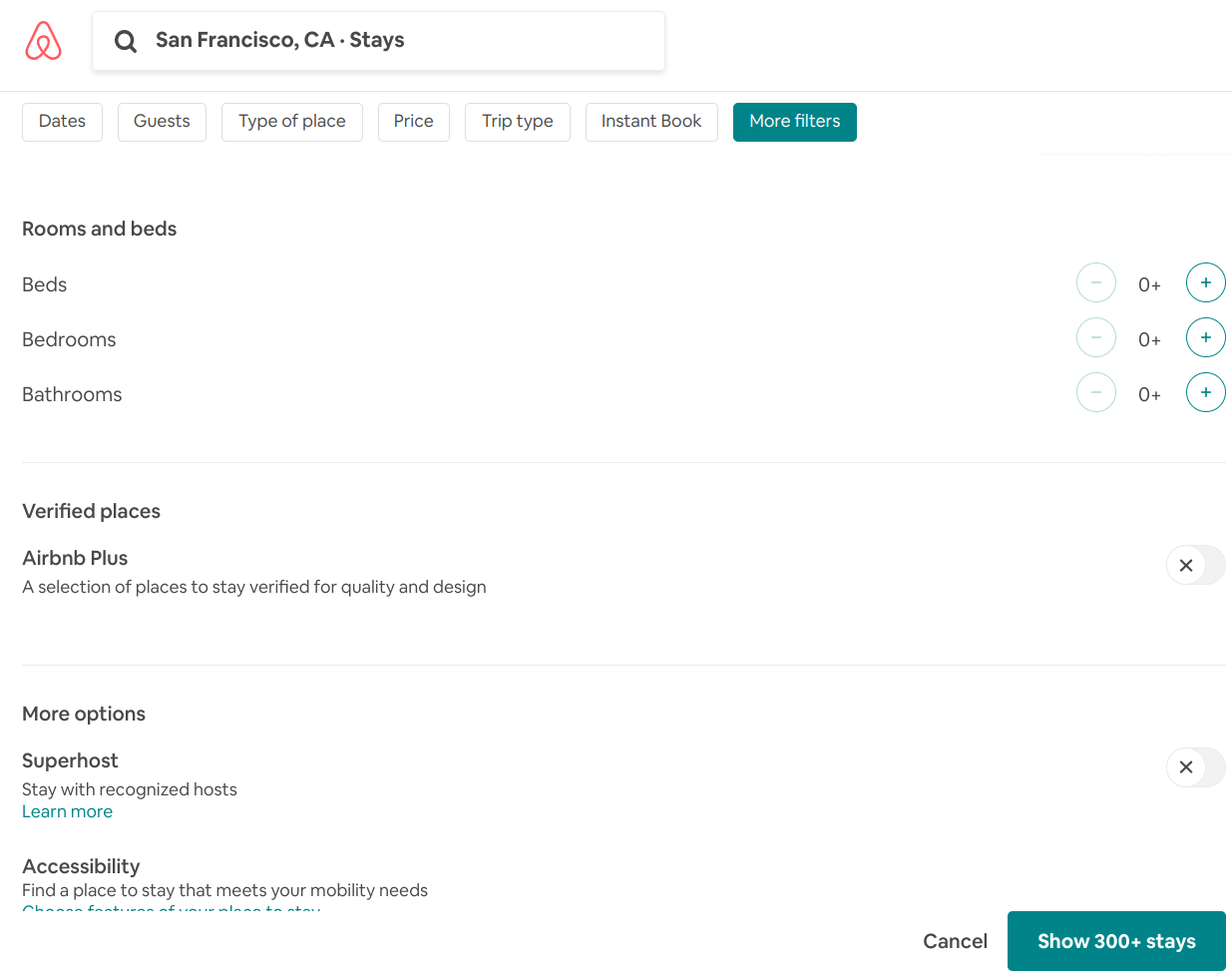This screenshot has height=977, width=1232.
Task: Click the More filters button
Action: point(794,122)
